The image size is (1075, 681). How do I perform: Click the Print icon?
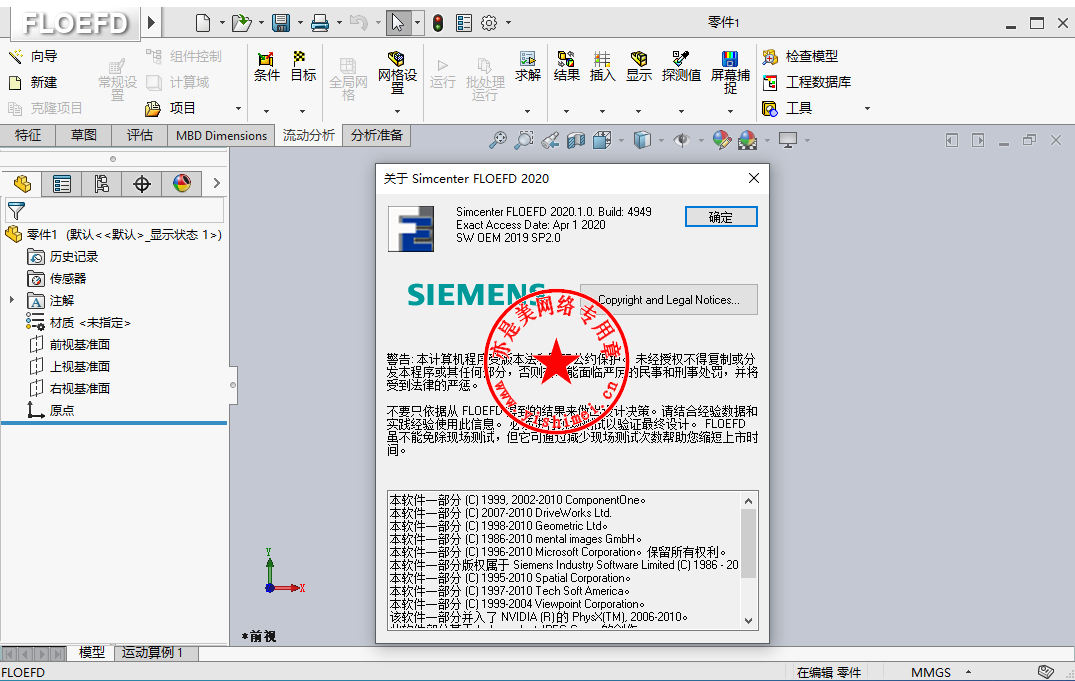click(319, 23)
